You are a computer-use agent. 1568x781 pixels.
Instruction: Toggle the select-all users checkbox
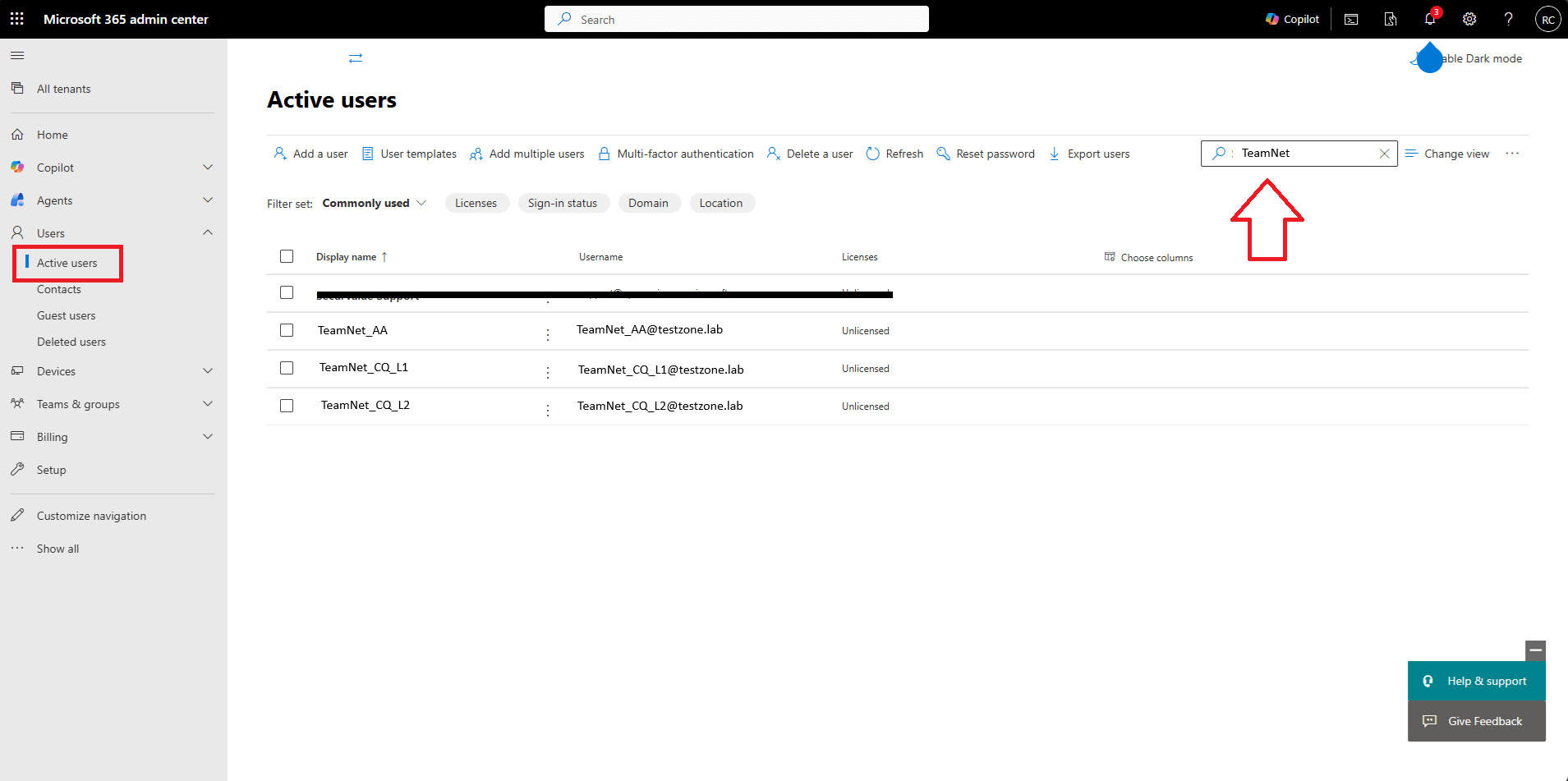point(287,256)
